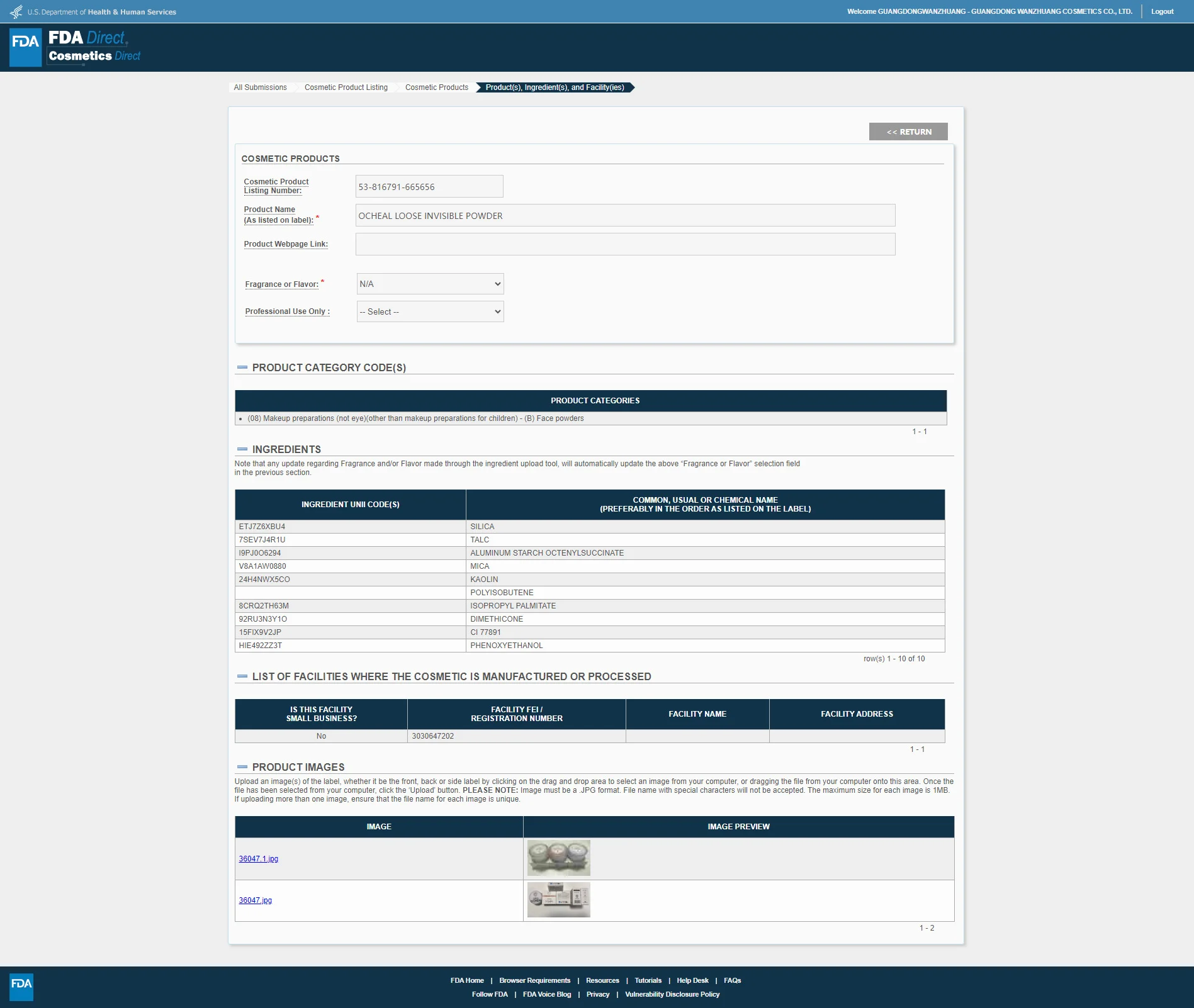
Task: Click the Image Preview column header
Action: pos(738,827)
